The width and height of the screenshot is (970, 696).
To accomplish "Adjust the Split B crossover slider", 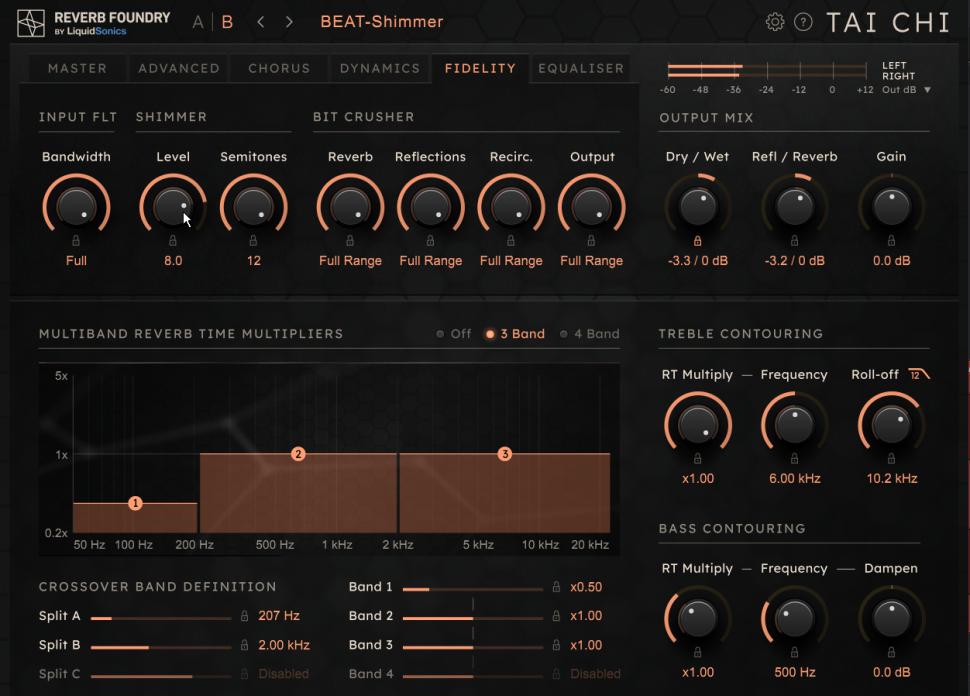I will [150, 644].
